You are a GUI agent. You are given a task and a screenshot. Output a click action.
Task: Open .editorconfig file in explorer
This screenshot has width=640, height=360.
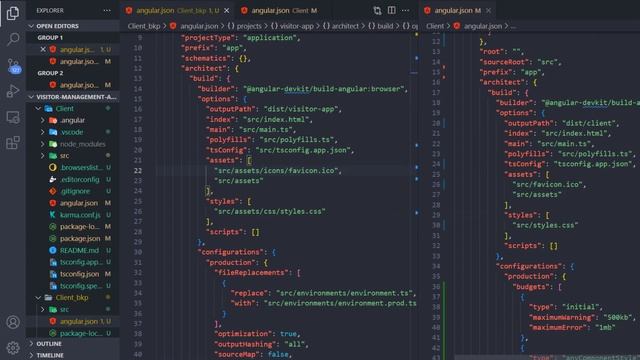click(x=73, y=180)
